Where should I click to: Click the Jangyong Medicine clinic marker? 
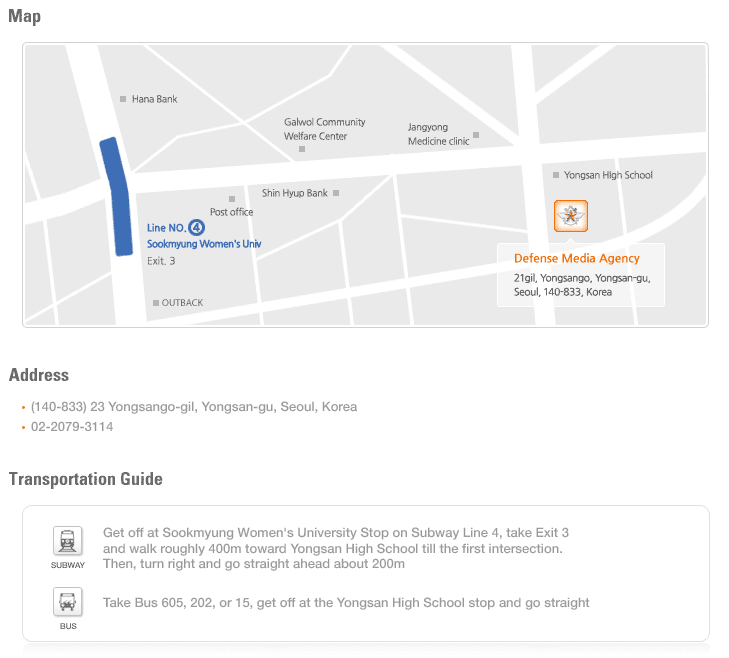[x=476, y=135]
